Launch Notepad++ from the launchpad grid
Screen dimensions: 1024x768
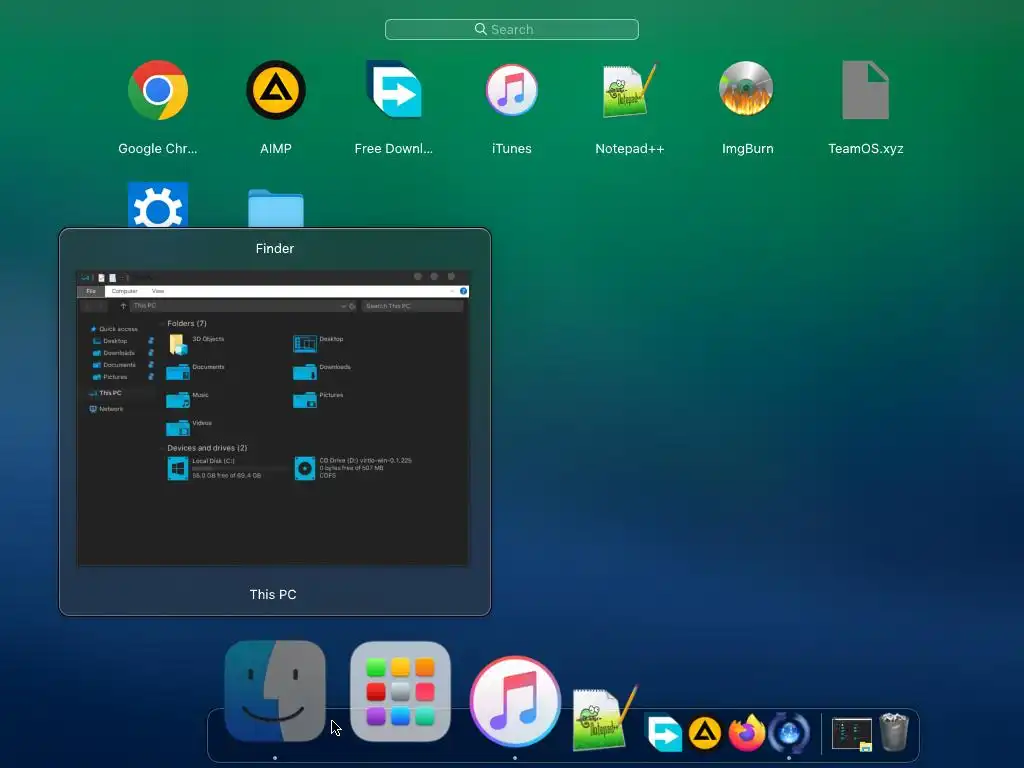point(629,90)
